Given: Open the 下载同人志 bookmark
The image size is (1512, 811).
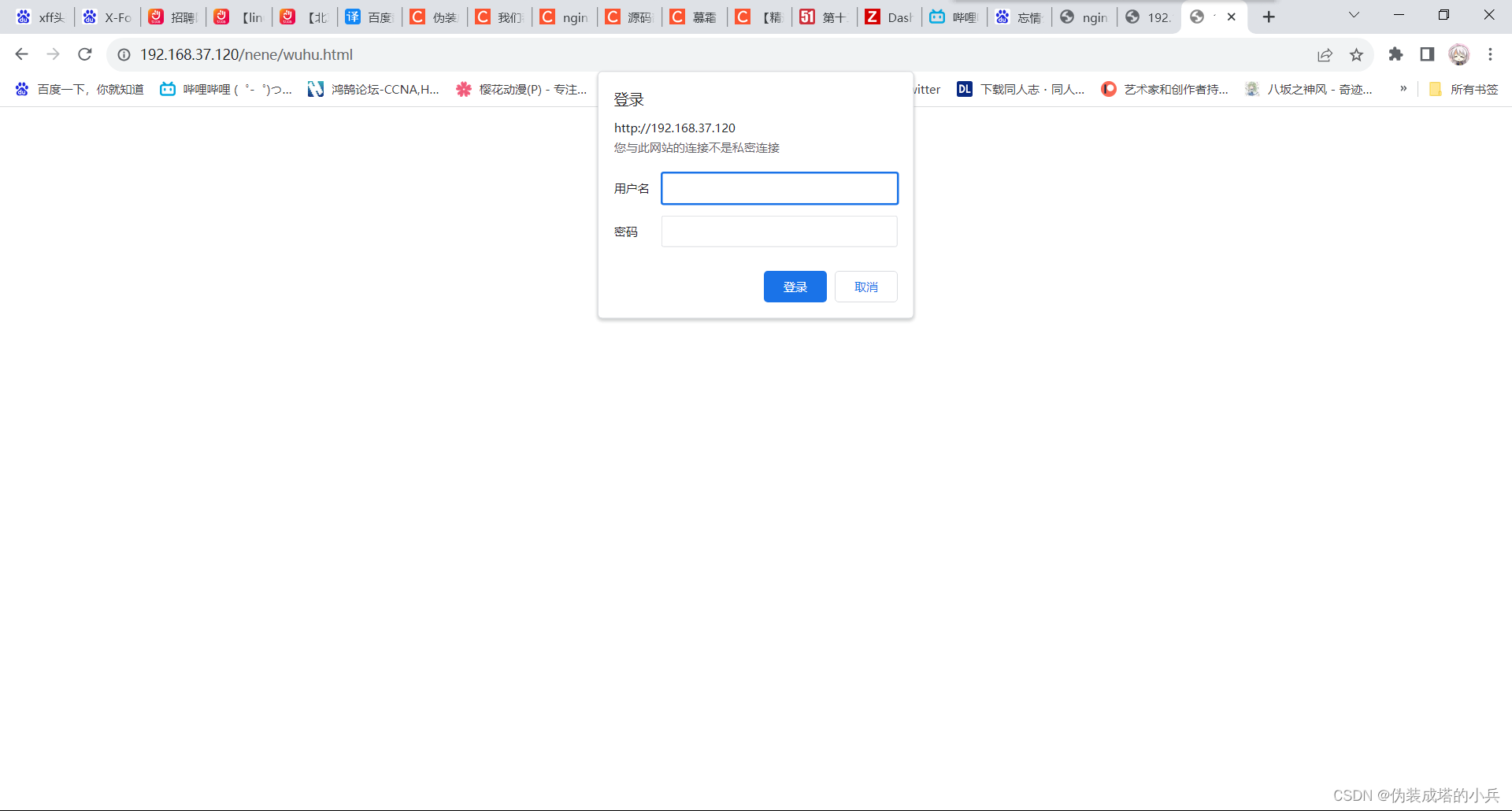Looking at the screenshot, I should pos(1021,89).
